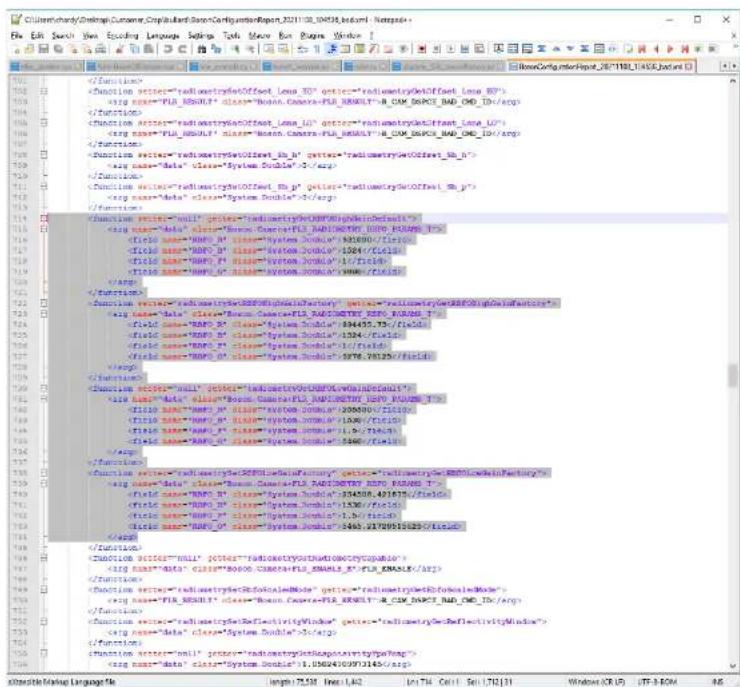Collapse the radiometrySetOffset_Sb_h function fold marker
This screenshot has width=740, height=687.
click(44, 154)
